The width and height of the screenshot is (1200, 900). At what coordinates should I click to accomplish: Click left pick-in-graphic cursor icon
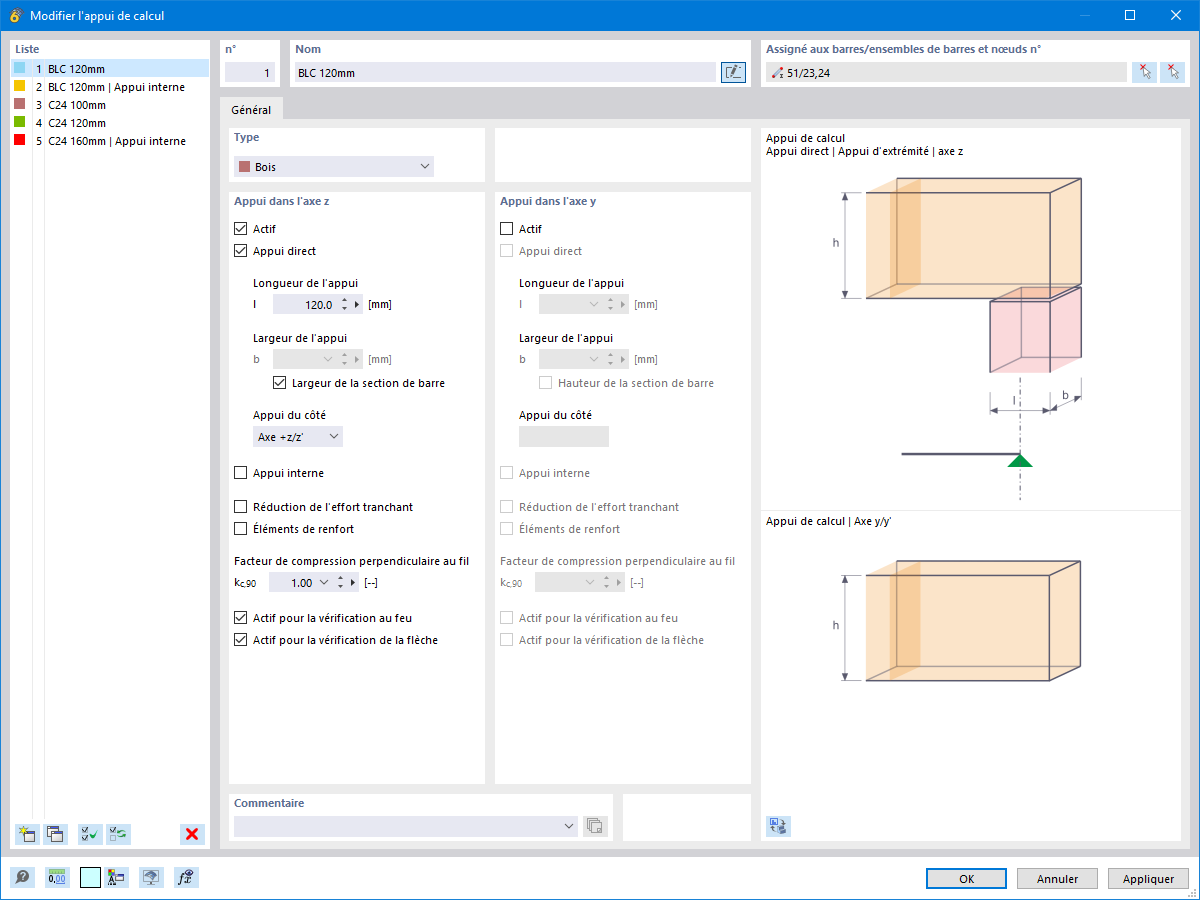tap(1144, 72)
